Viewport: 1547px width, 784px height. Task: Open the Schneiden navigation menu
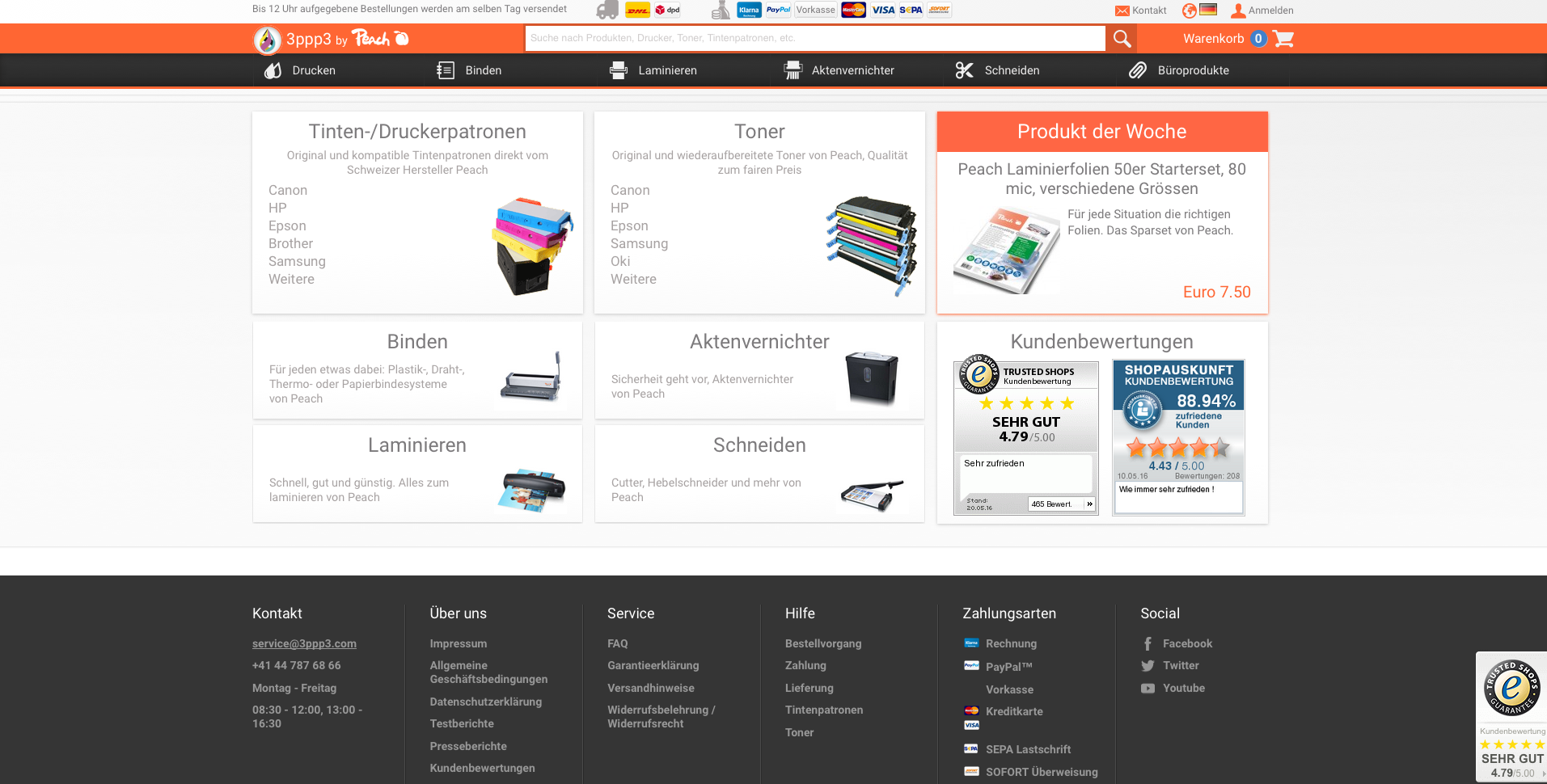coord(997,70)
